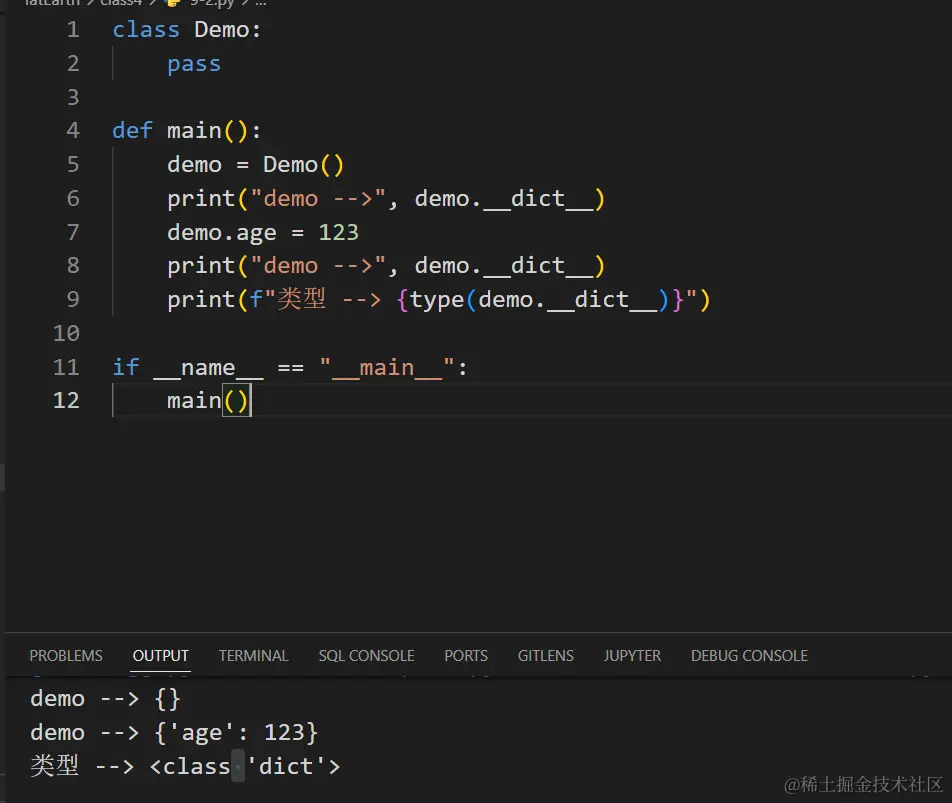Open the GITLENS panel tab
Image resolution: width=952 pixels, height=803 pixels.
click(x=545, y=656)
